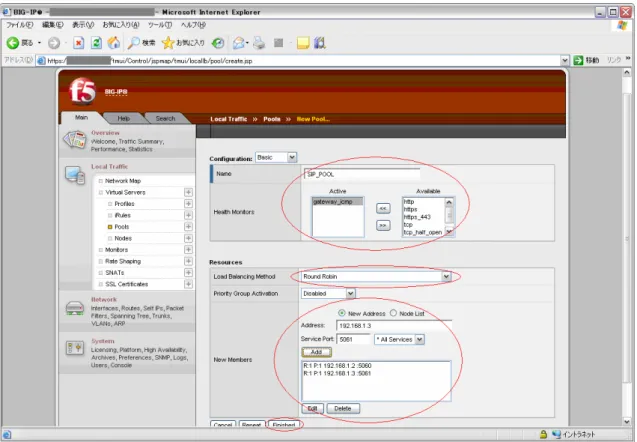
Task: Click the browser Stop toolbar icon
Action: pos(79,43)
